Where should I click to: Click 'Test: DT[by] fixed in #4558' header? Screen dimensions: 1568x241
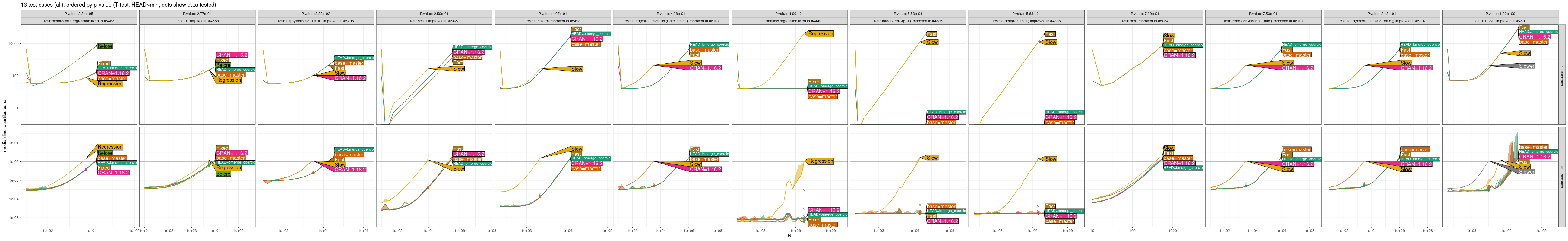197,21
